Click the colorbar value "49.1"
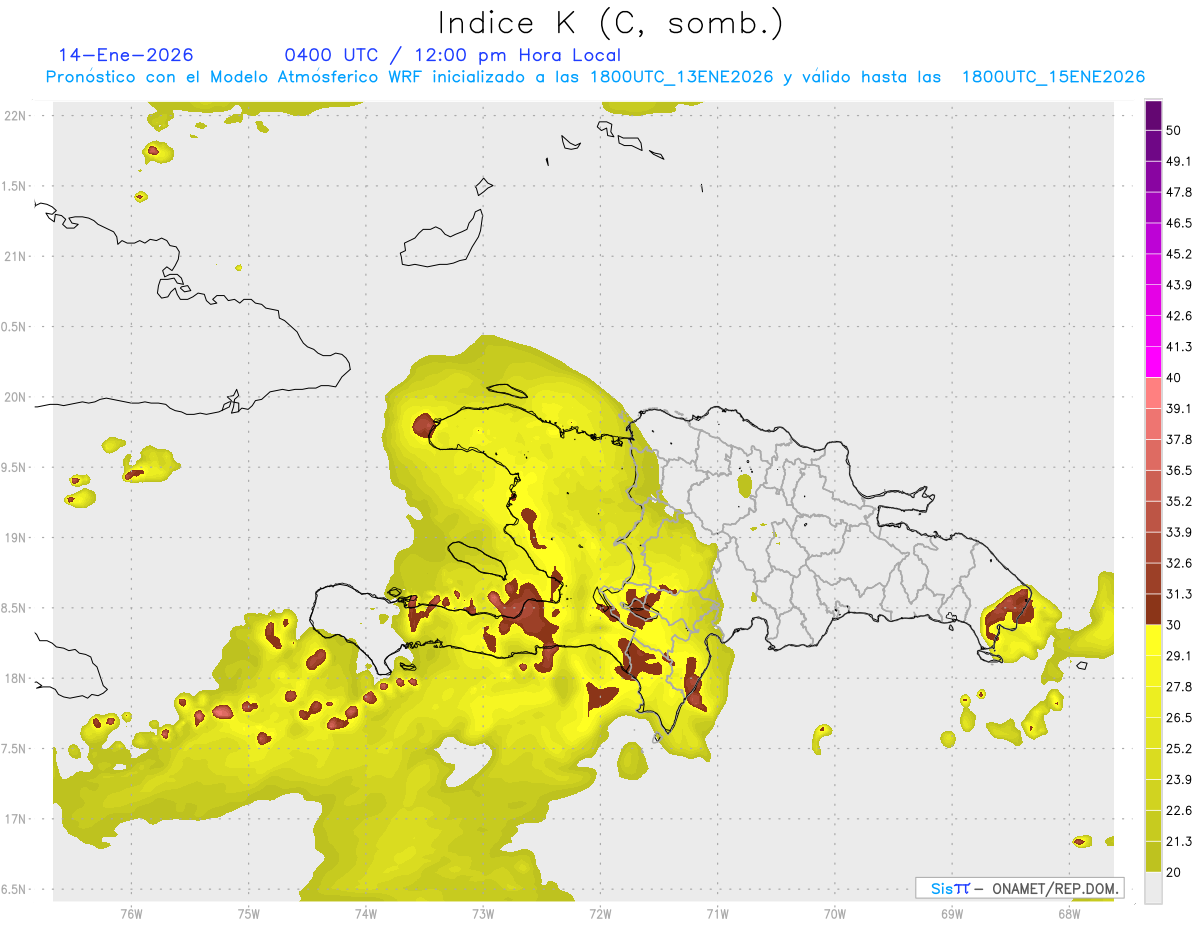 (x=1179, y=161)
